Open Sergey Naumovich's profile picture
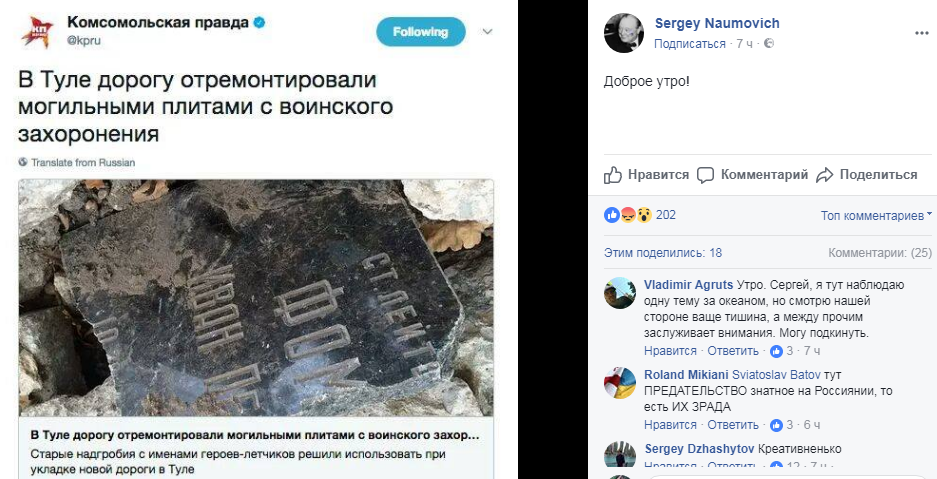Viewport: 937px width, 479px height. tap(624, 33)
